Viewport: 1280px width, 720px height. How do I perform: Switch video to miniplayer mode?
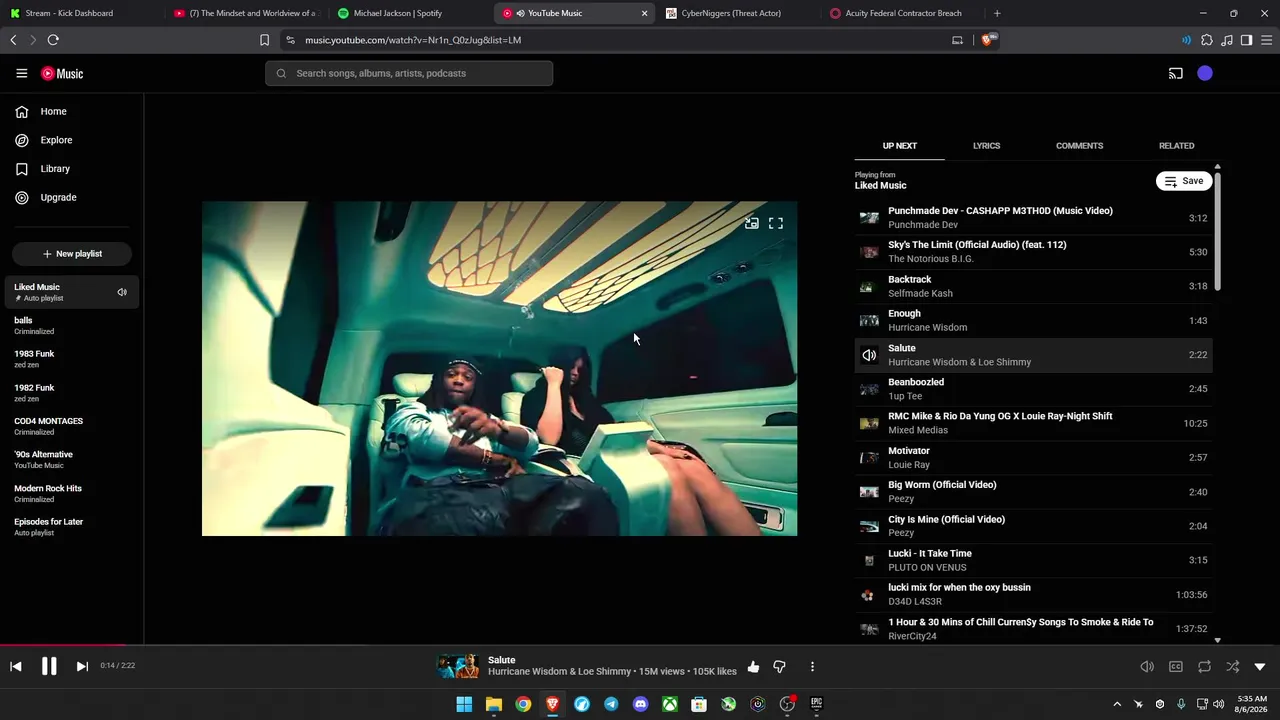[x=751, y=223]
